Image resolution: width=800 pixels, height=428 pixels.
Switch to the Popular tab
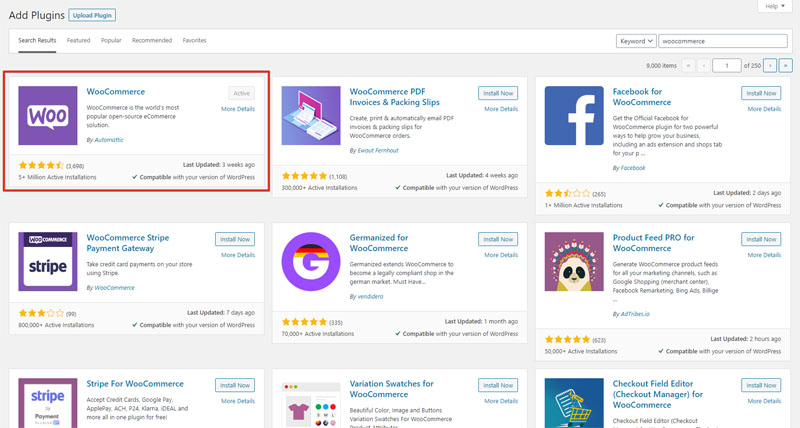tap(111, 41)
